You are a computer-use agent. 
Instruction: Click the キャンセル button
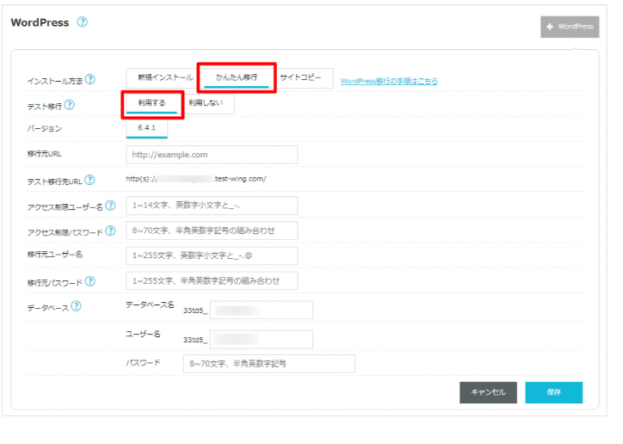(487, 392)
